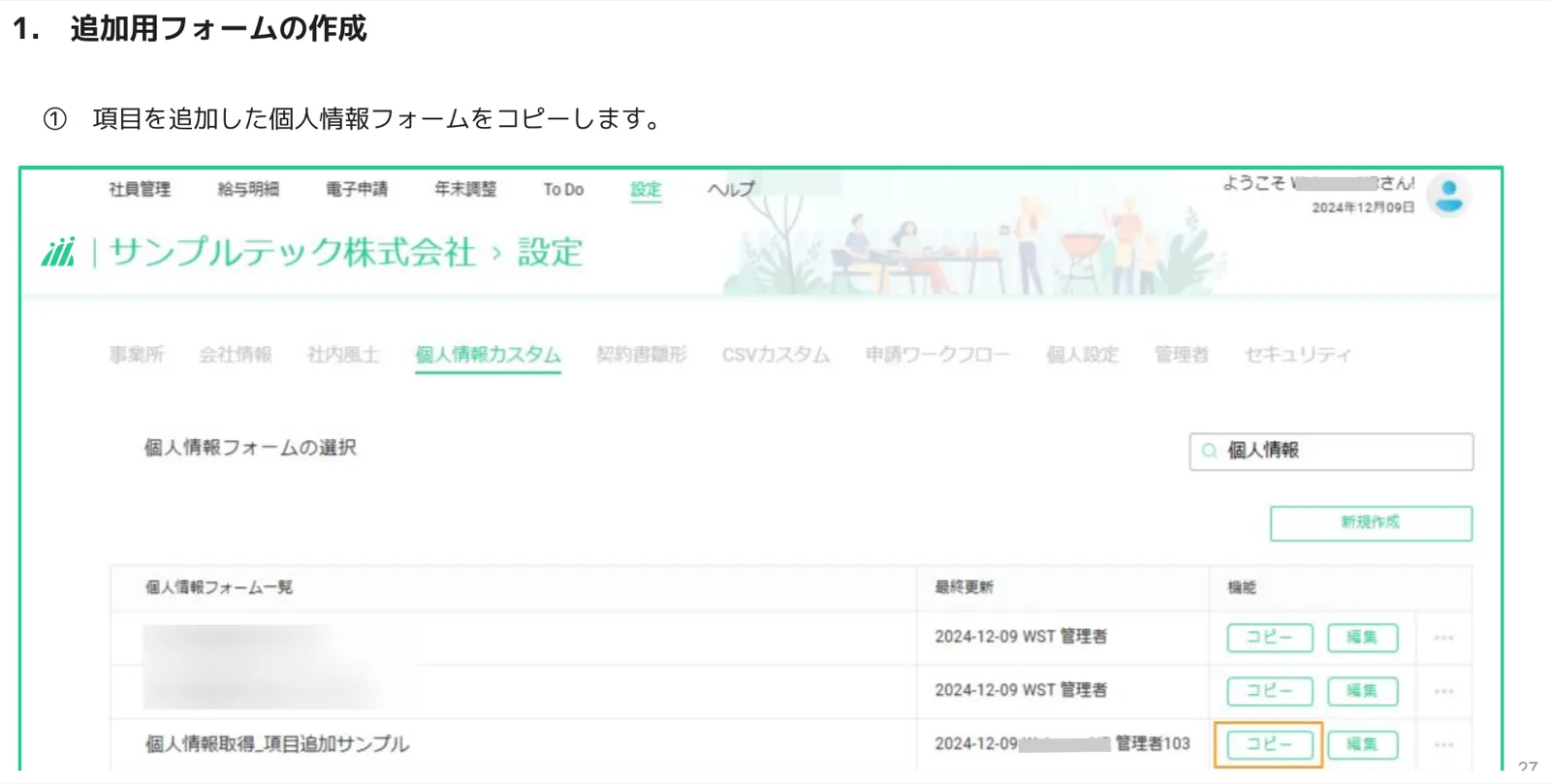Switch to the 個人情報カスタム tab

coord(488,355)
